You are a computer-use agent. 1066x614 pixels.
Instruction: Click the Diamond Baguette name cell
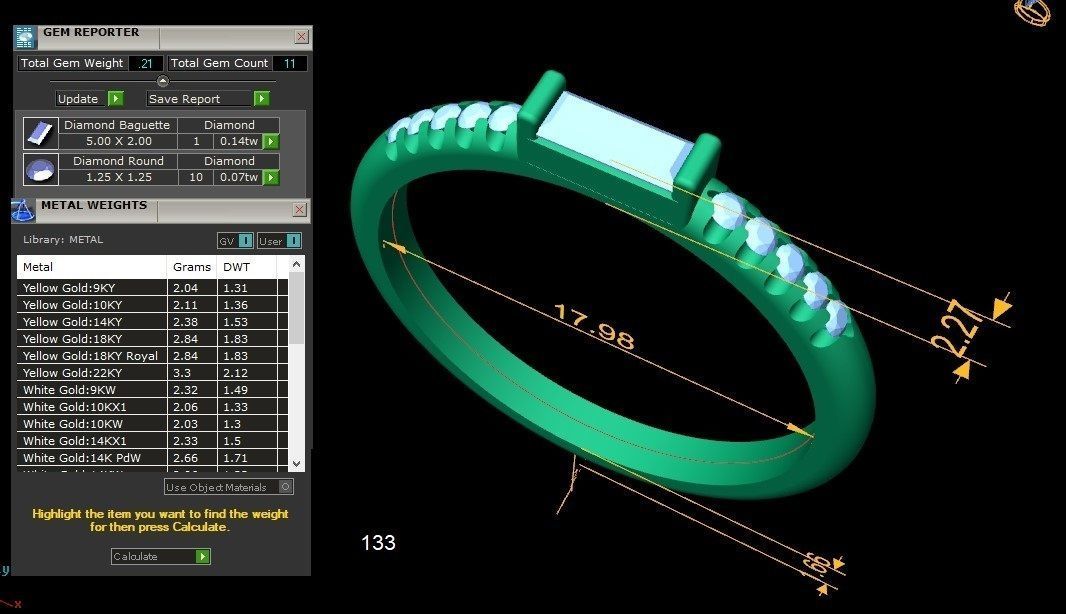tap(117, 125)
